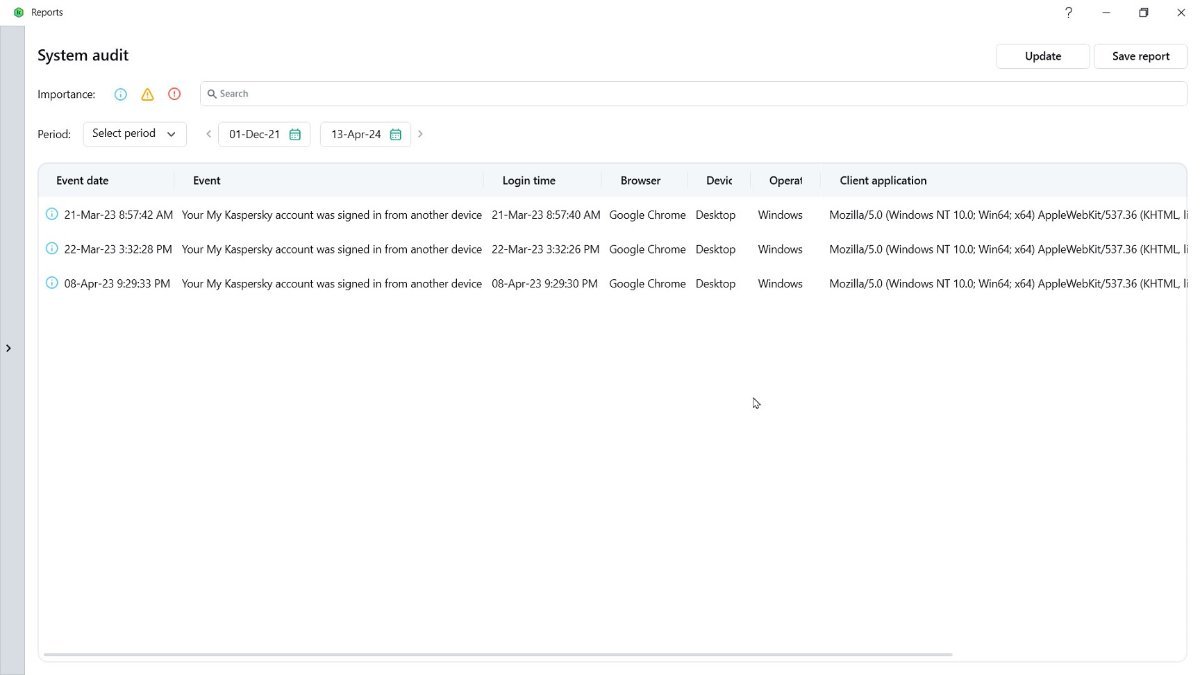Go to the next period using right arrow

420,134
